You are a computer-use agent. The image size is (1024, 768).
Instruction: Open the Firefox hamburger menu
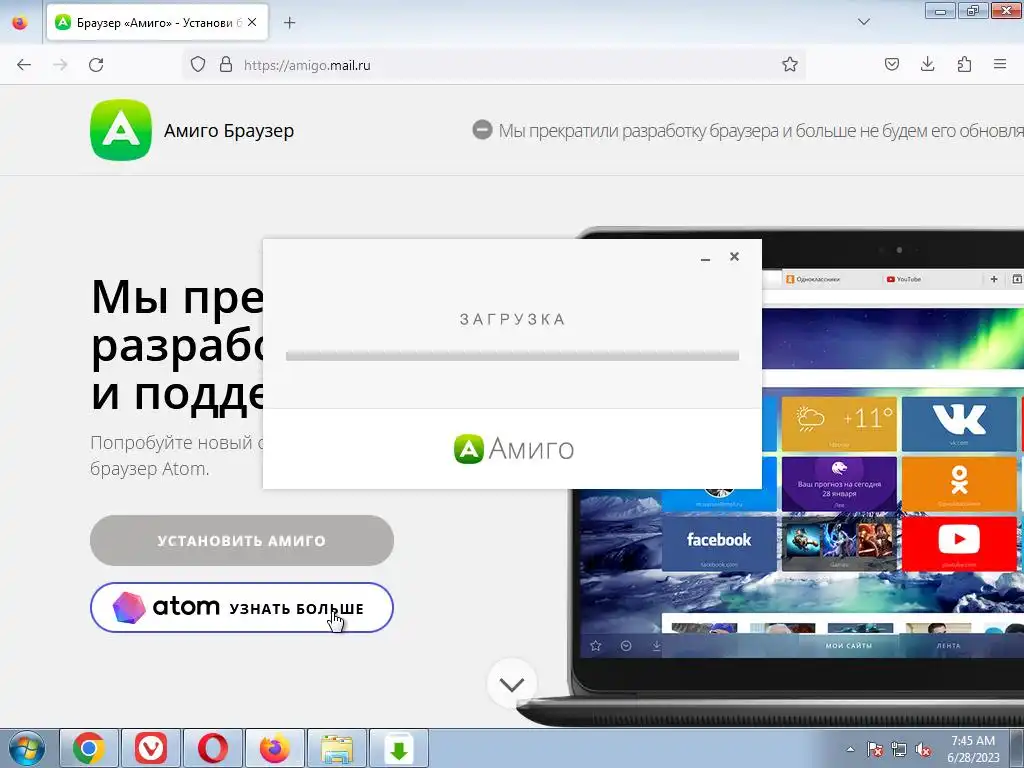[x=1000, y=65]
